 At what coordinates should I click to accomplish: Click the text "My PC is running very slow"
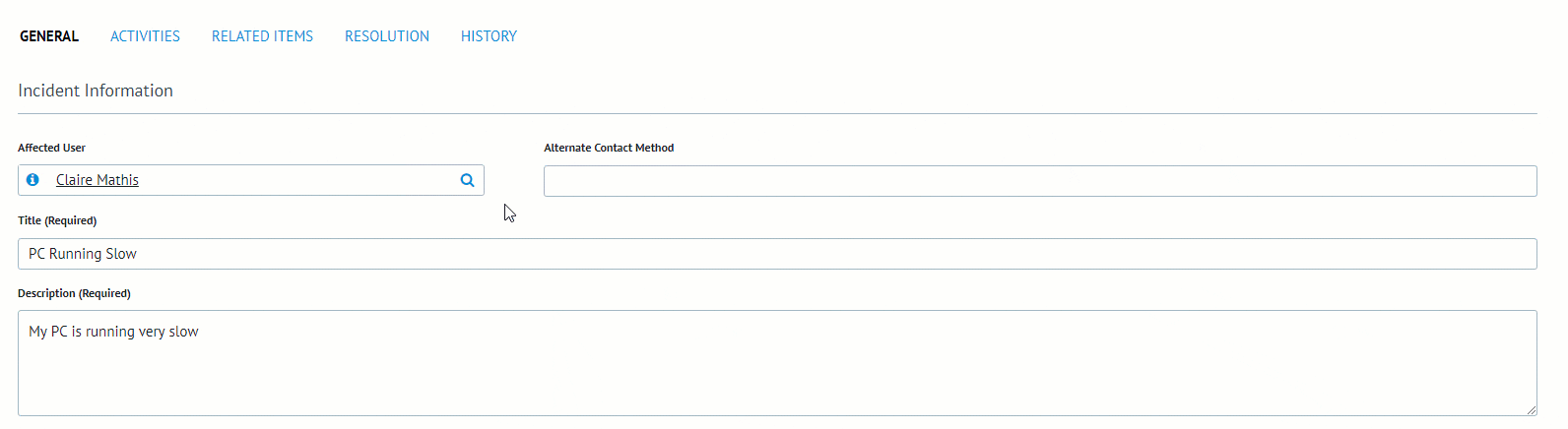tap(113, 332)
